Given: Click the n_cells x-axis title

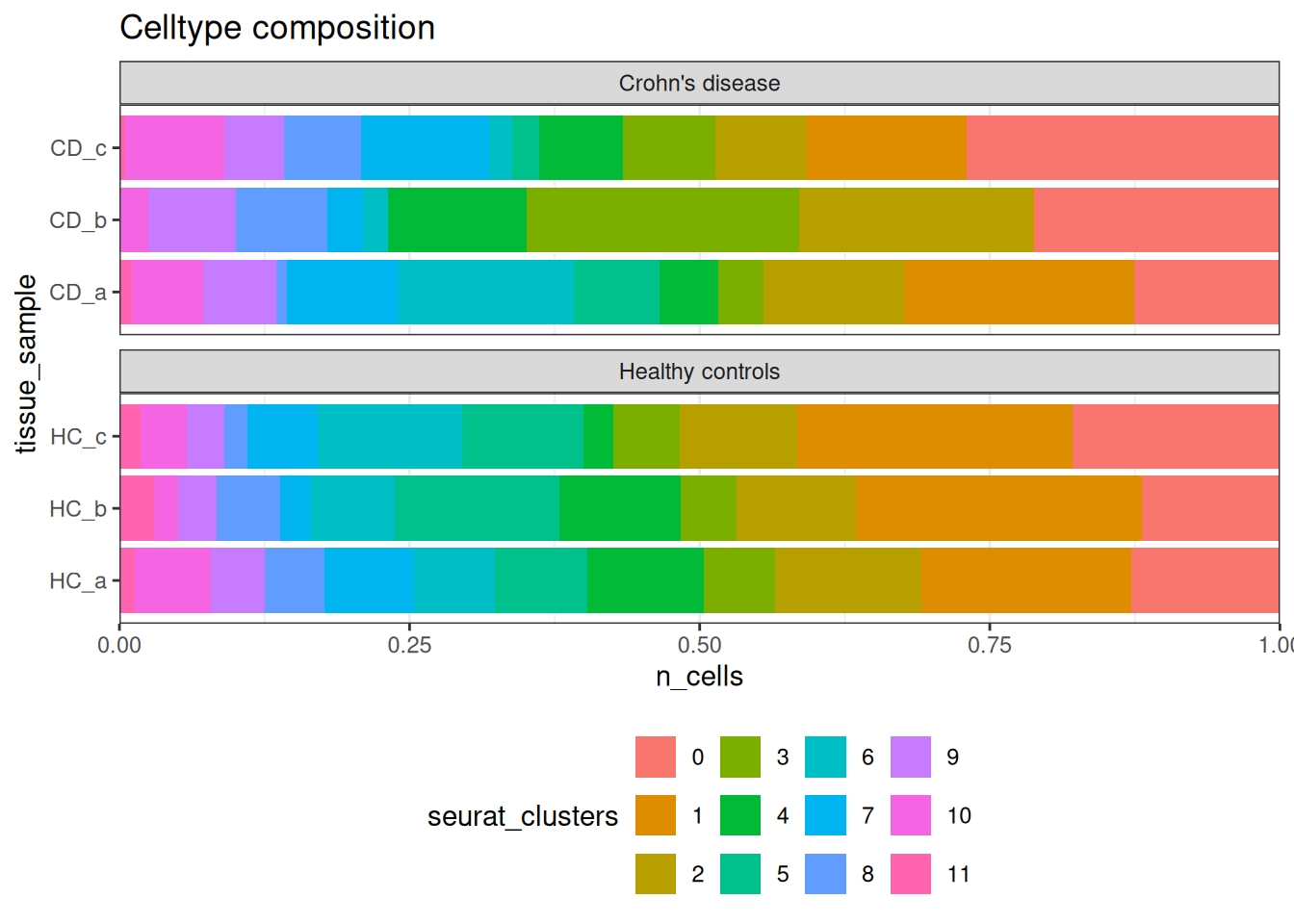Looking at the screenshot, I should [x=699, y=677].
